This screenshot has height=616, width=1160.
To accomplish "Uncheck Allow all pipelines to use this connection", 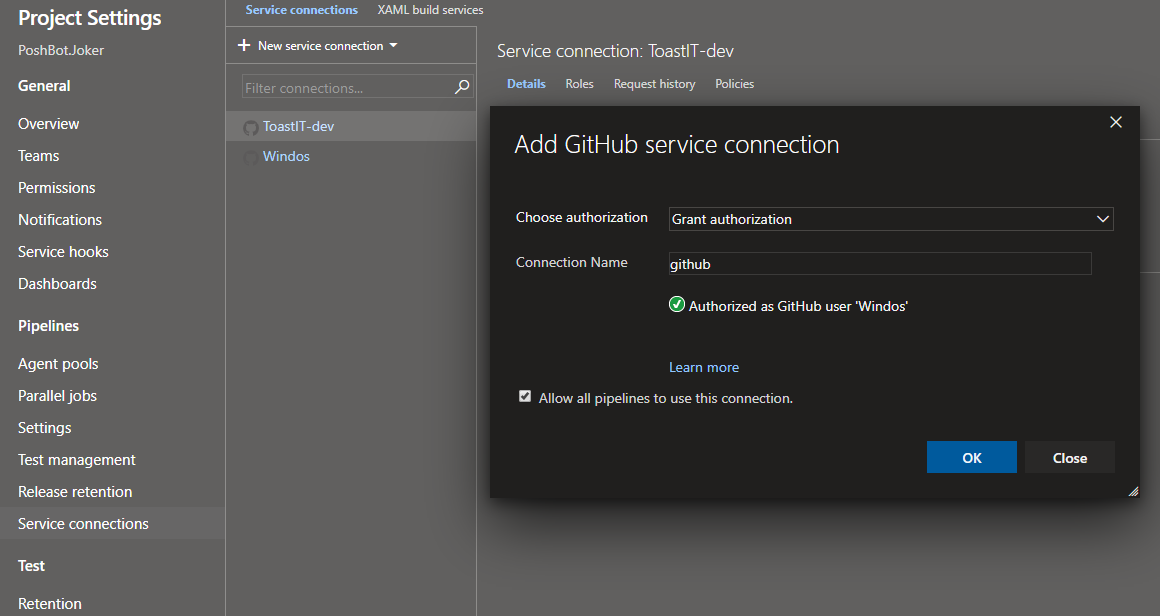I will click(x=525, y=396).
